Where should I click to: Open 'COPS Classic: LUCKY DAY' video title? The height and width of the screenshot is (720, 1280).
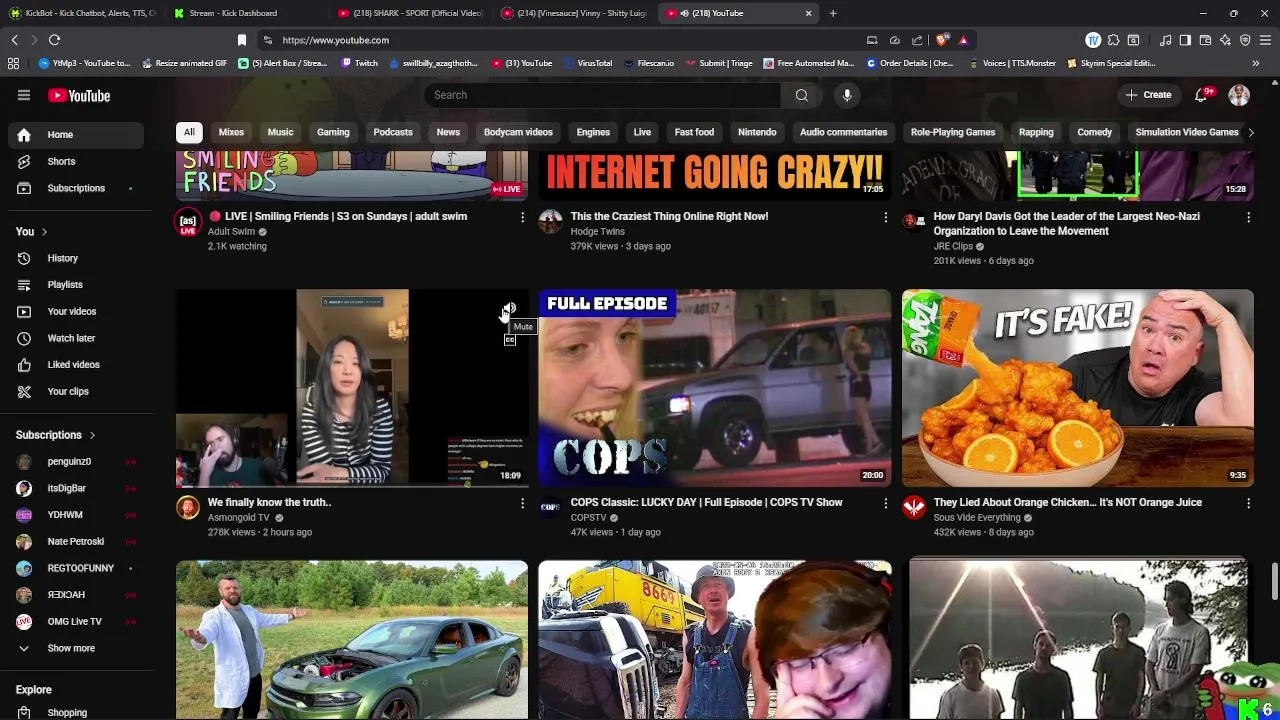pos(706,502)
